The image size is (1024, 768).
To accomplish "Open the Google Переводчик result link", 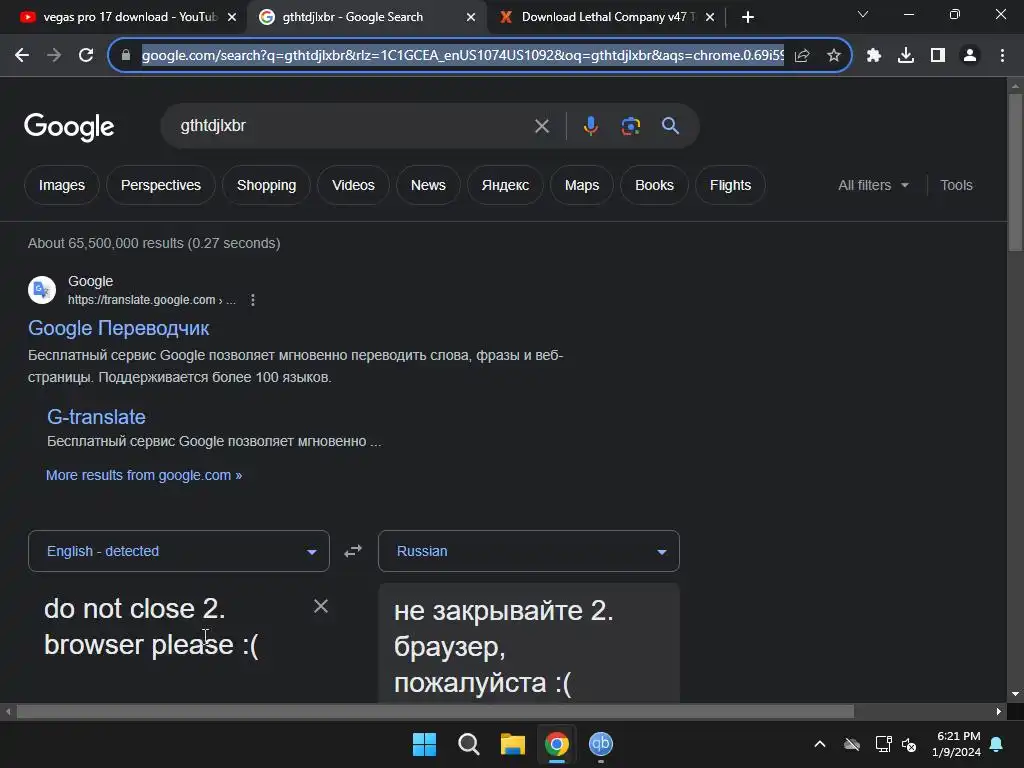I will tap(119, 328).
